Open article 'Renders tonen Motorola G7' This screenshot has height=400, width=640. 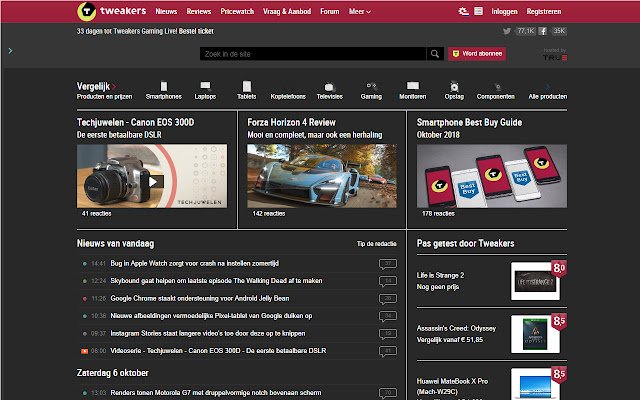click(216, 393)
